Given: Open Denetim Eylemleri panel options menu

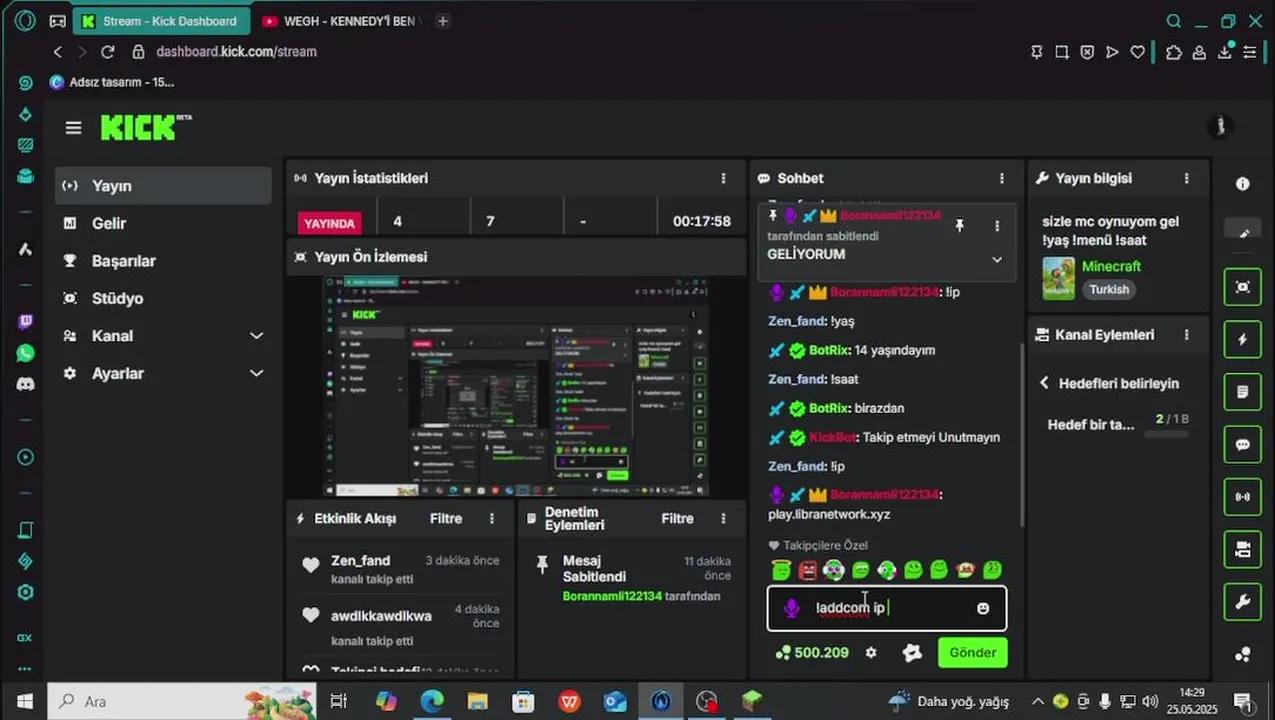Looking at the screenshot, I should click(723, 518).
